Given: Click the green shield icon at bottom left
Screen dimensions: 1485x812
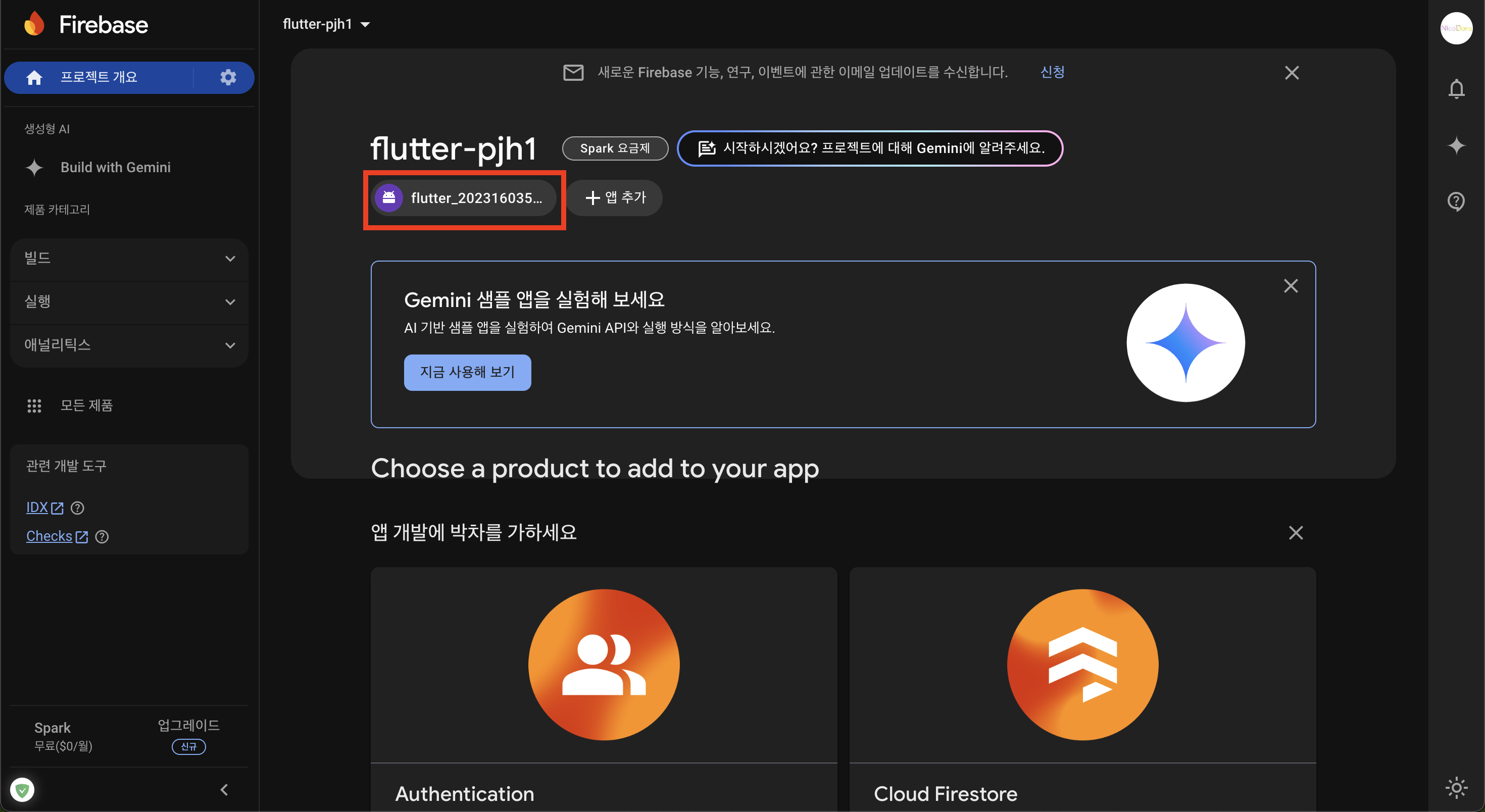Looking at the screenshot, I should pyautogui.click(x=23, y=789).
